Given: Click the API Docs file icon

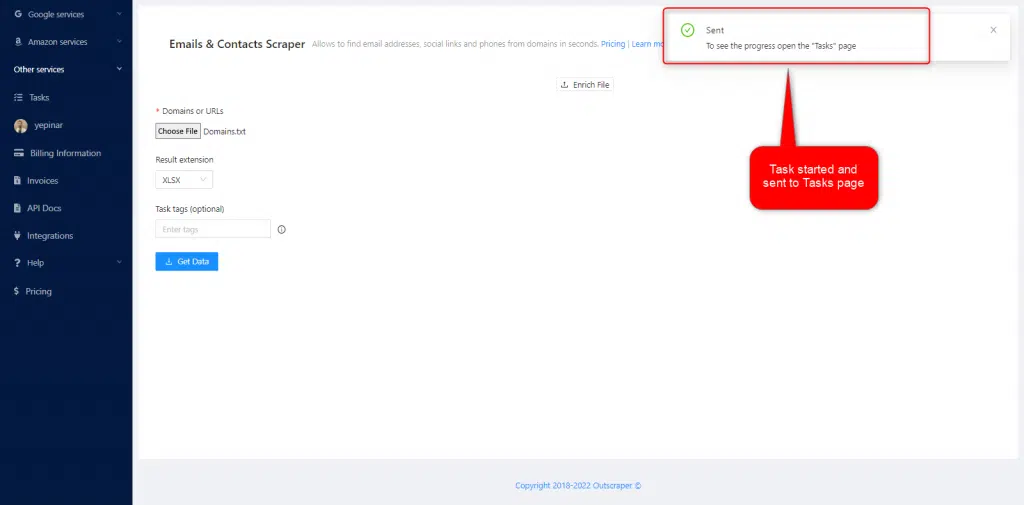Looking at the screenshot, I should [18, 208].
